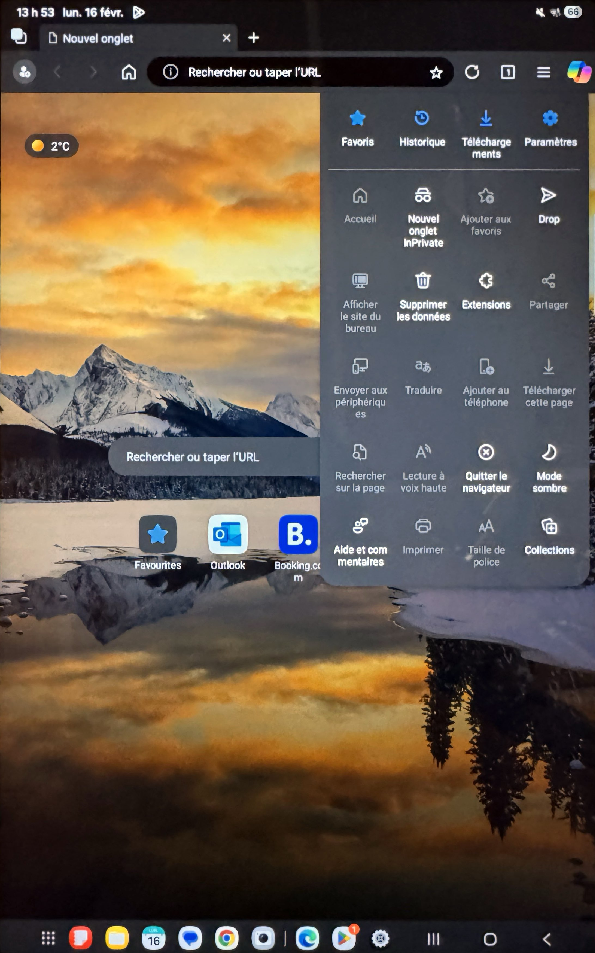
Task: Add a new tab with plus button
Action: pos(253,38)
